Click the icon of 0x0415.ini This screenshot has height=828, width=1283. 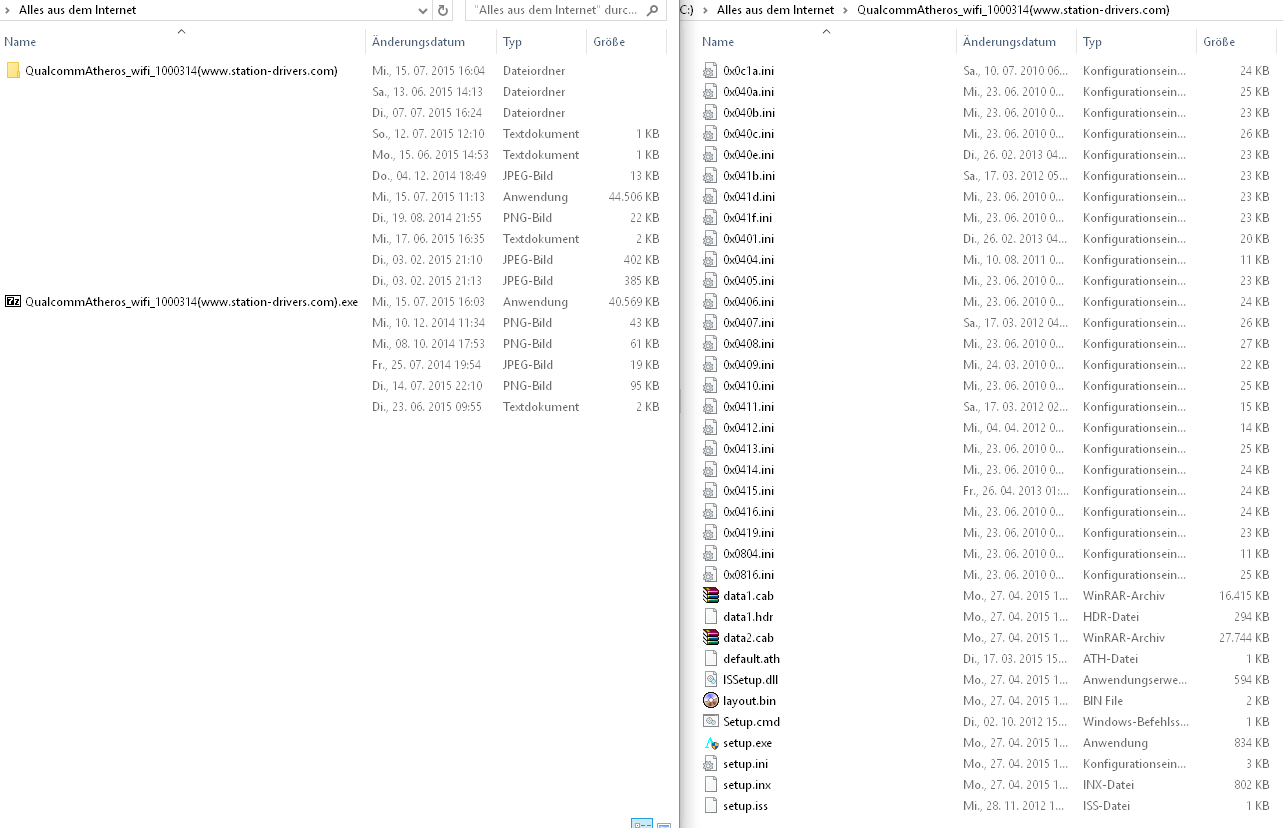[x=711, y=491]
